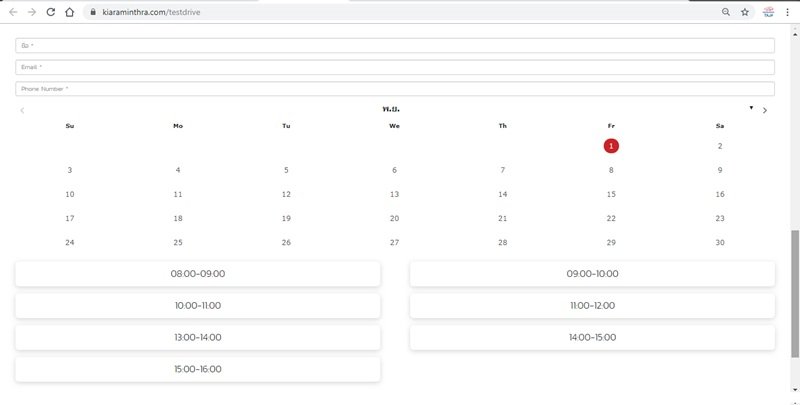Click the browser forward arrow
This screenshot has width=800, height=405.
point(32,12)
